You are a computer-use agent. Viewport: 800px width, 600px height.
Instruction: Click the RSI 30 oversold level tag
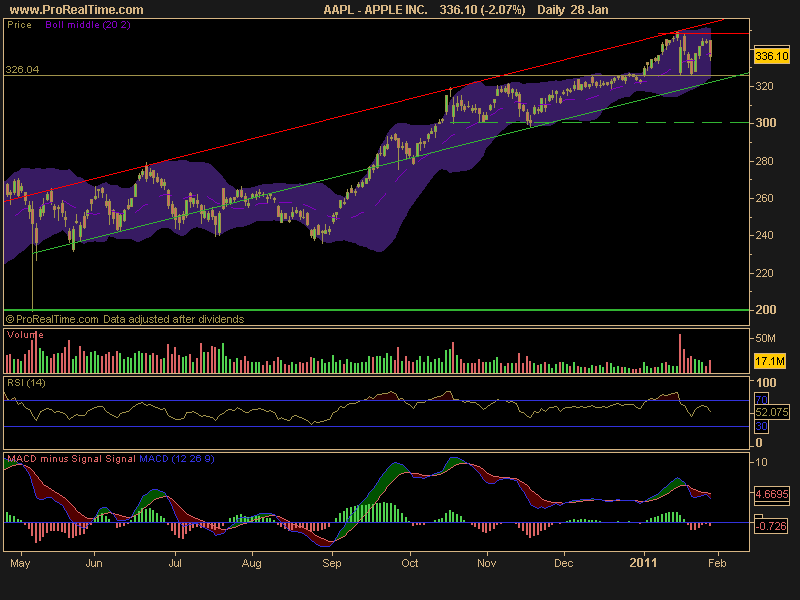pos(761,427)
